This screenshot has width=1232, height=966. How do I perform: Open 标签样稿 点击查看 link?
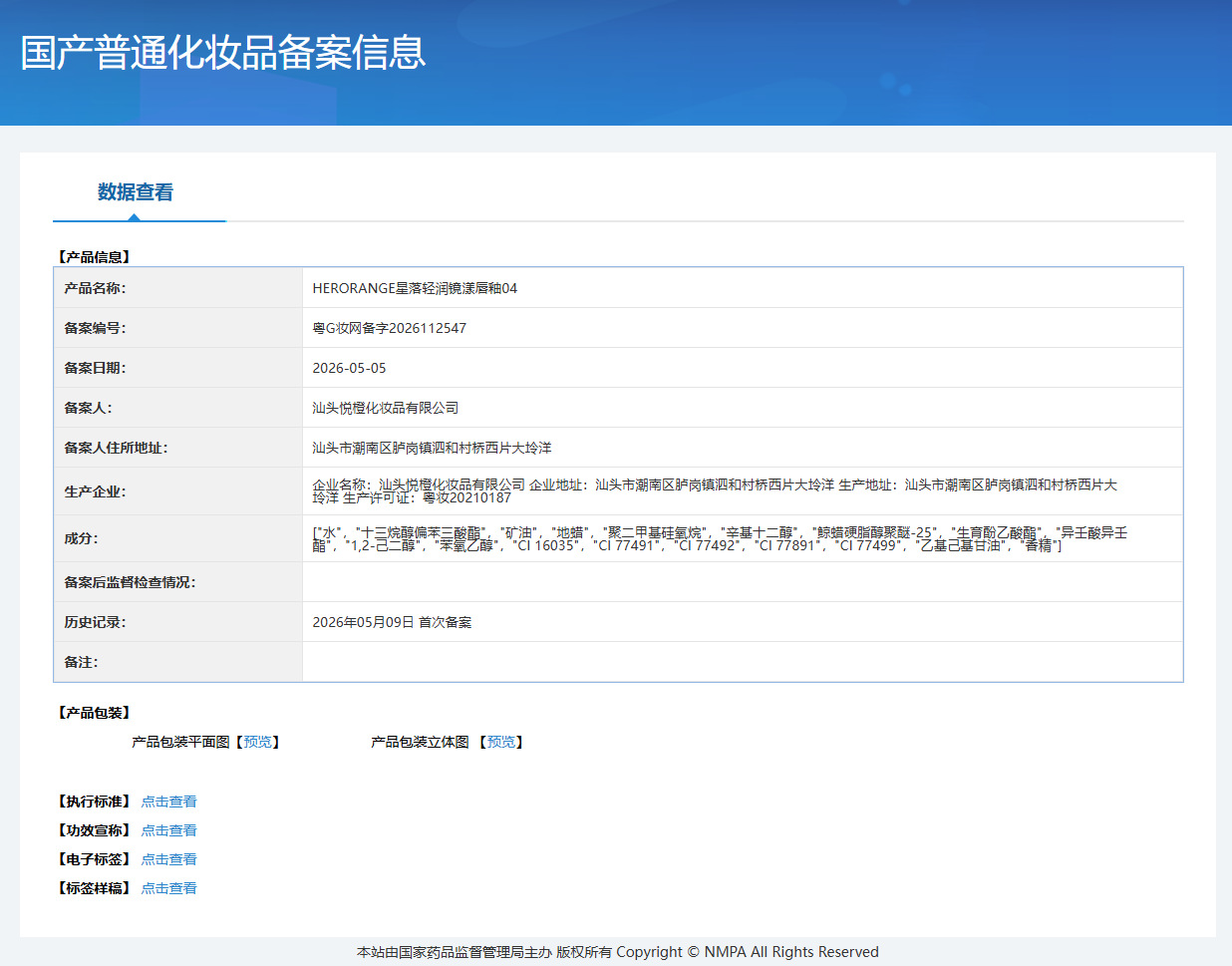[168, 888]
